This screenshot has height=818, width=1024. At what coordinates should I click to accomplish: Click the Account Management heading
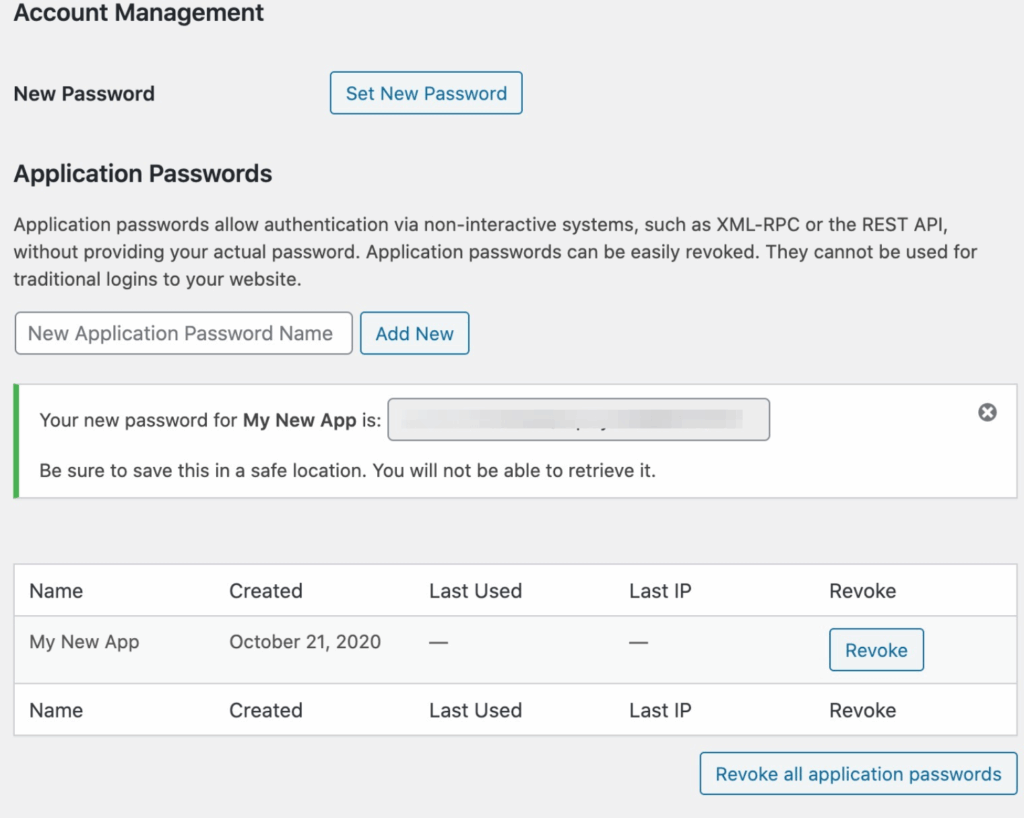[x=139, y=14]
